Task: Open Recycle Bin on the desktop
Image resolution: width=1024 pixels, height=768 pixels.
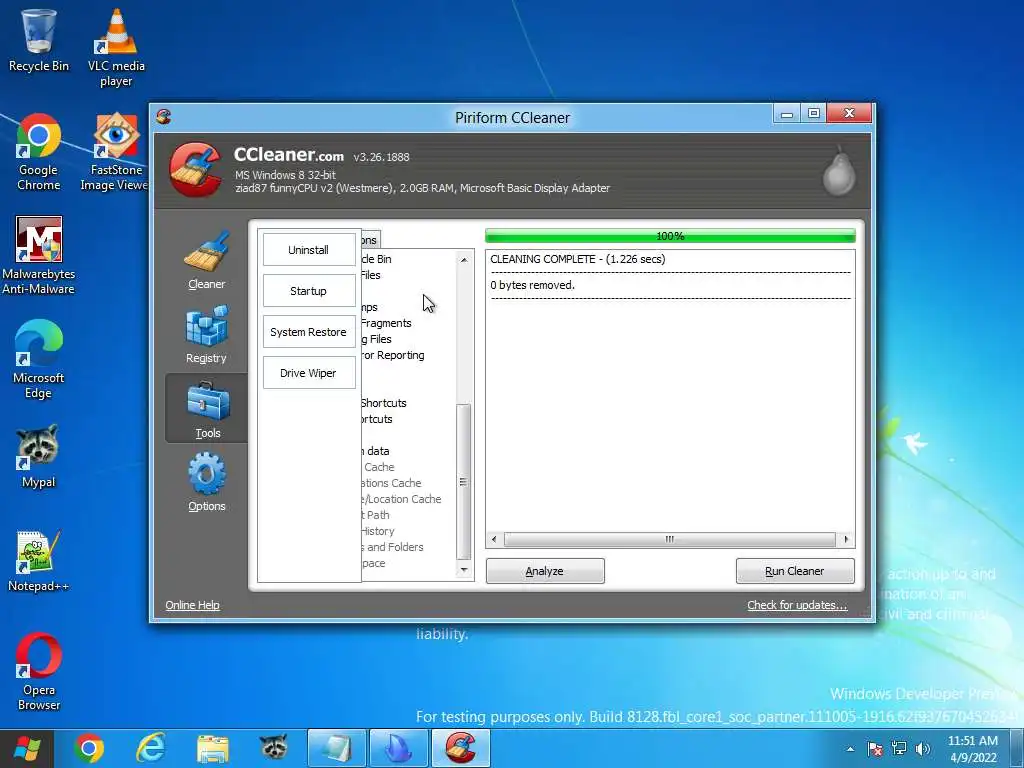Action: click(x=39, y=40)
